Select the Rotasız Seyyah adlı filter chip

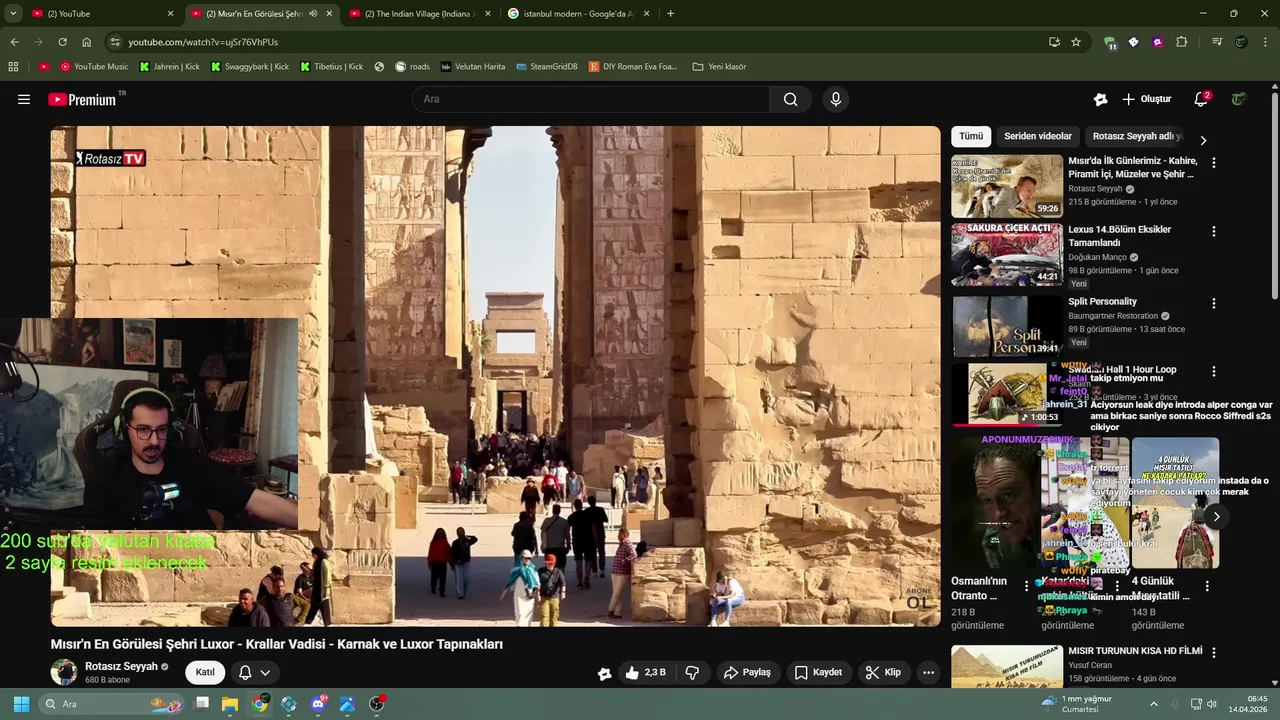1137,136
